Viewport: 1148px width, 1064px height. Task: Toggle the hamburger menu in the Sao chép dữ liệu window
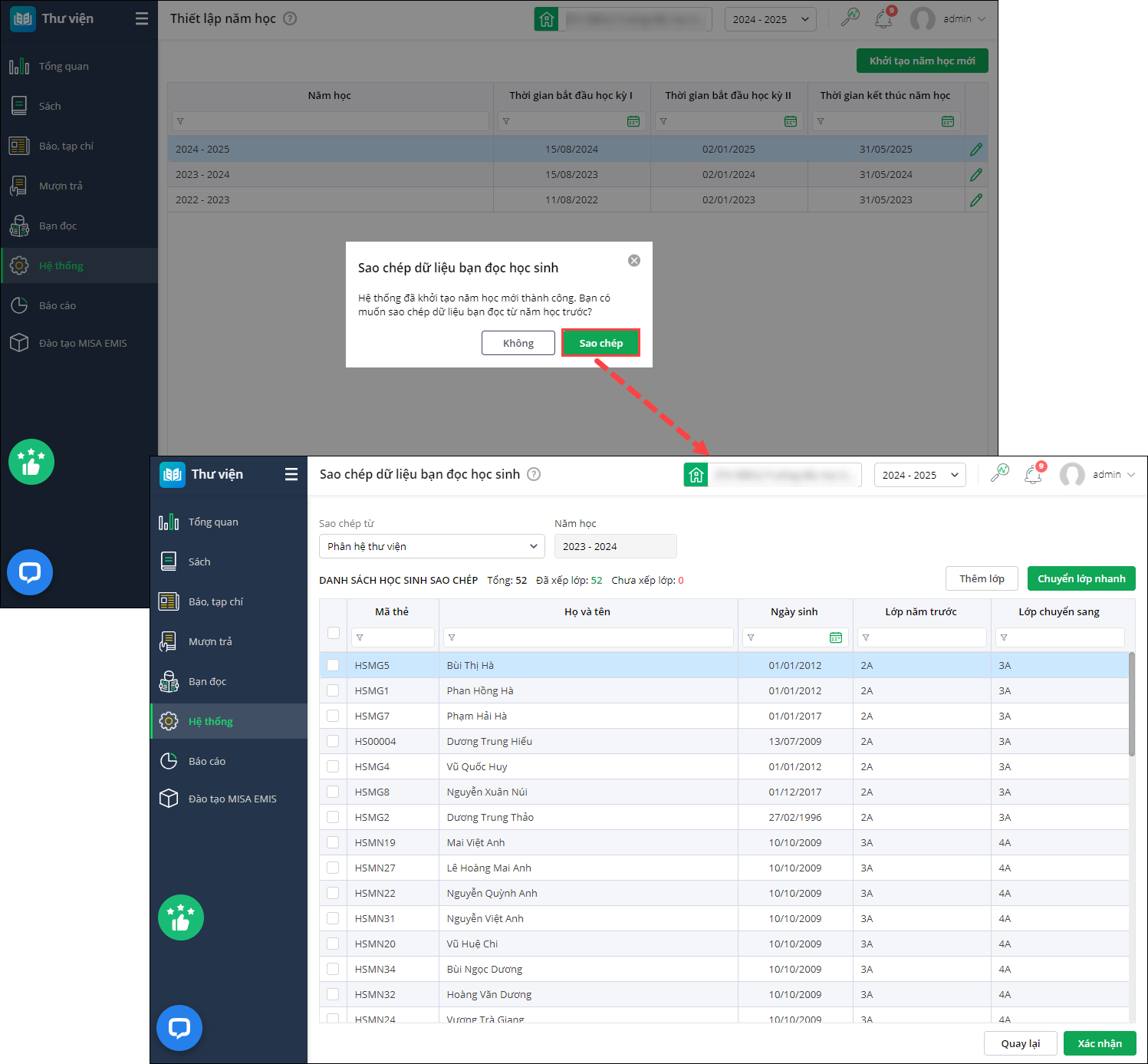click(291, 474)
